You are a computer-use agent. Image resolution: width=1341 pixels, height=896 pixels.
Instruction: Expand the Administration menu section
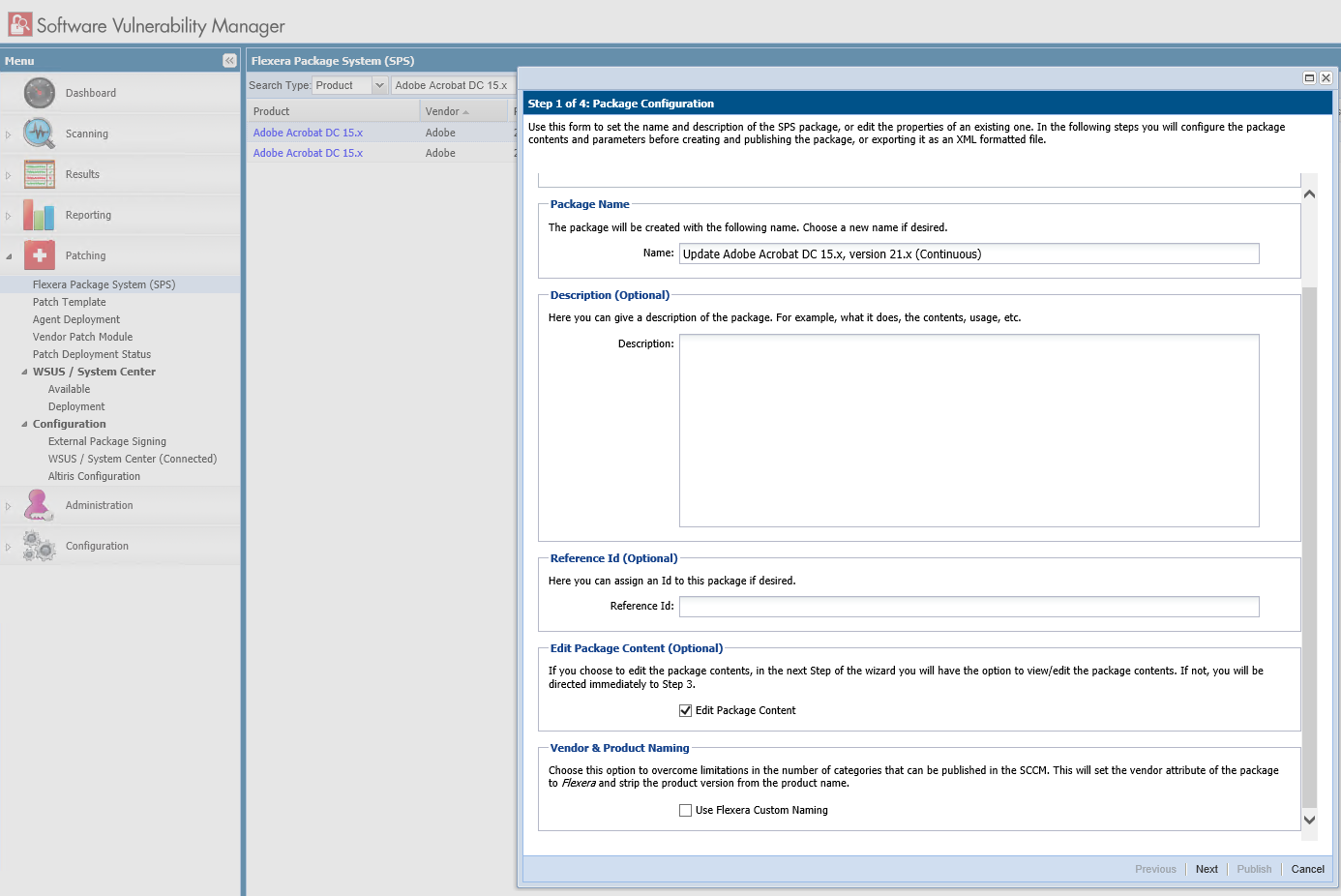click(9, 506)
